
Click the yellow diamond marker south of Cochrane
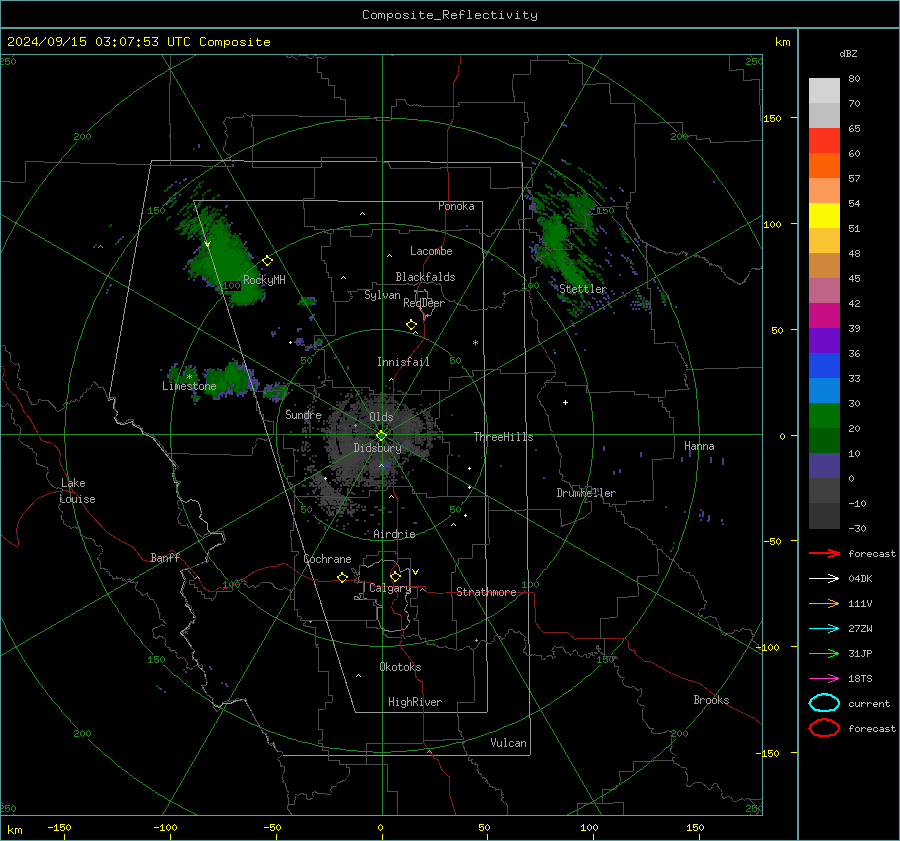(x=342, y=577)
